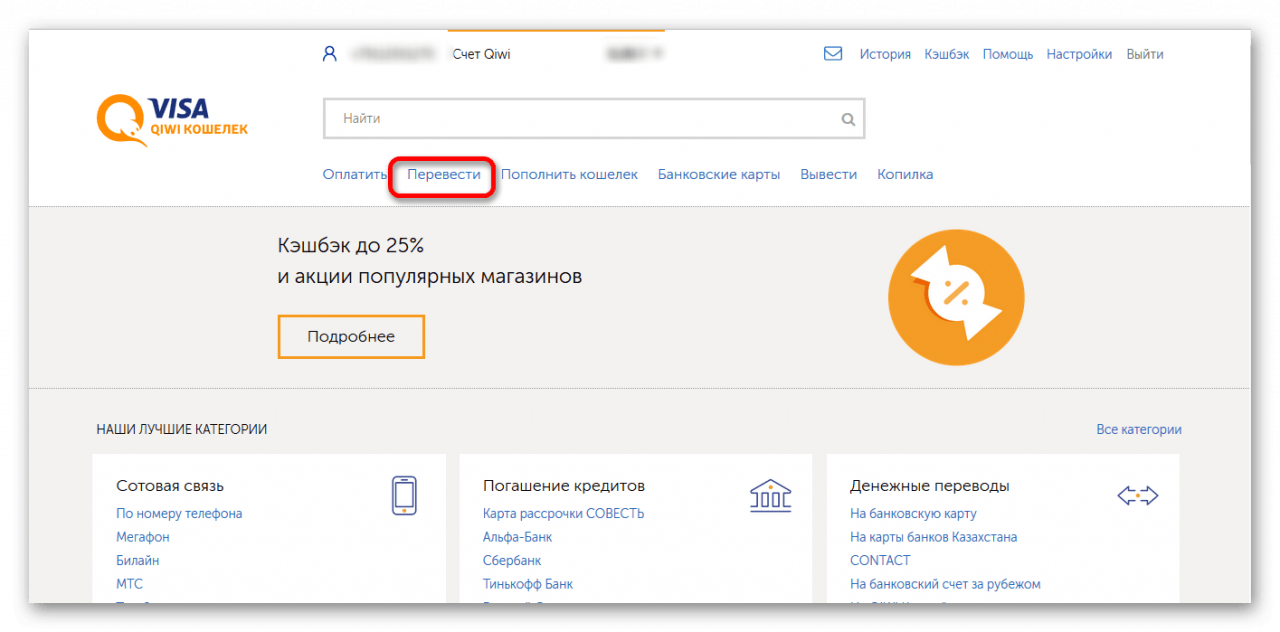Viewport: 1280px width, 632px height.
Task: Click the orange cashback candy icon
Action: pyautogui.click(x=956, y=297)
